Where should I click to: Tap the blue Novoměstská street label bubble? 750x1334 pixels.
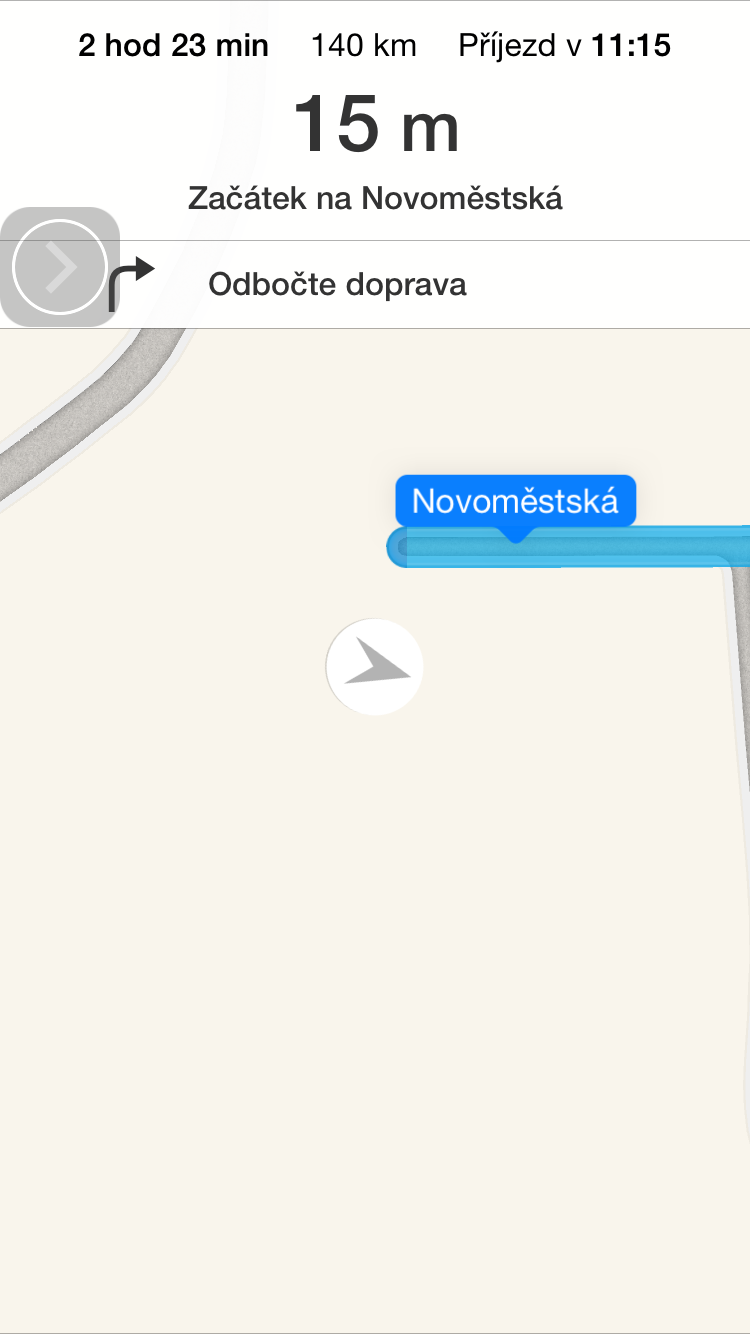click(x=515, y=500)
